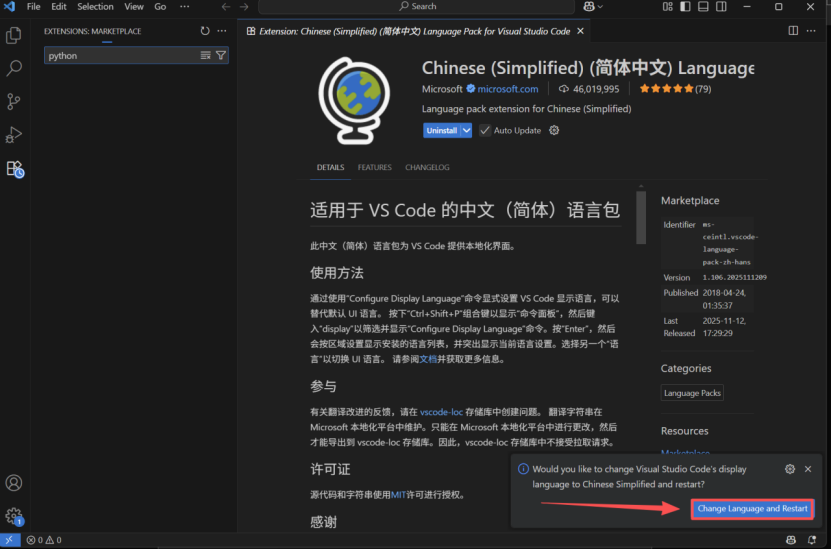
Task: Toggle the primary side bar
Action: pos(685,6)
